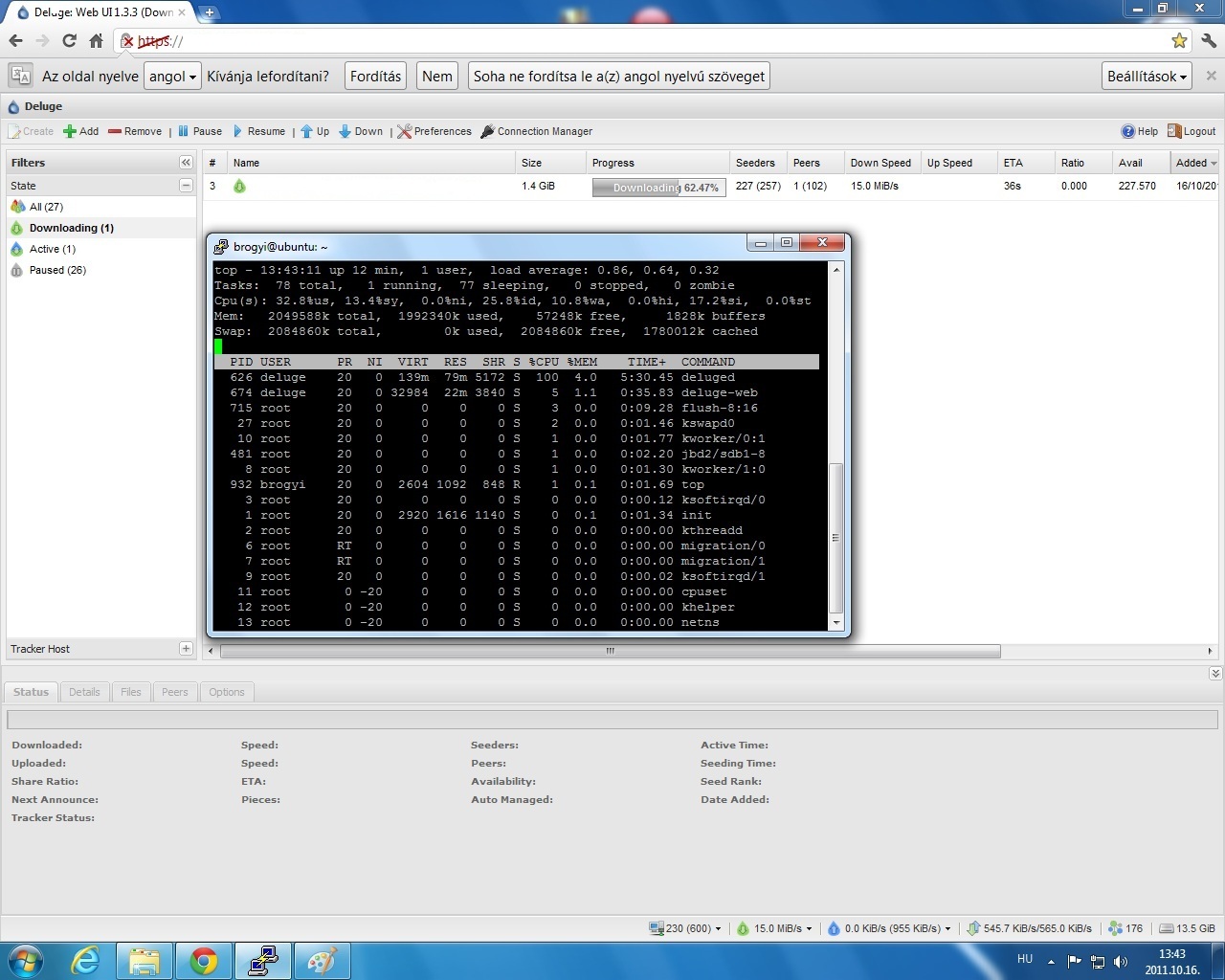
Task: Click the Fordítás translate button
Action: point(375,77)
